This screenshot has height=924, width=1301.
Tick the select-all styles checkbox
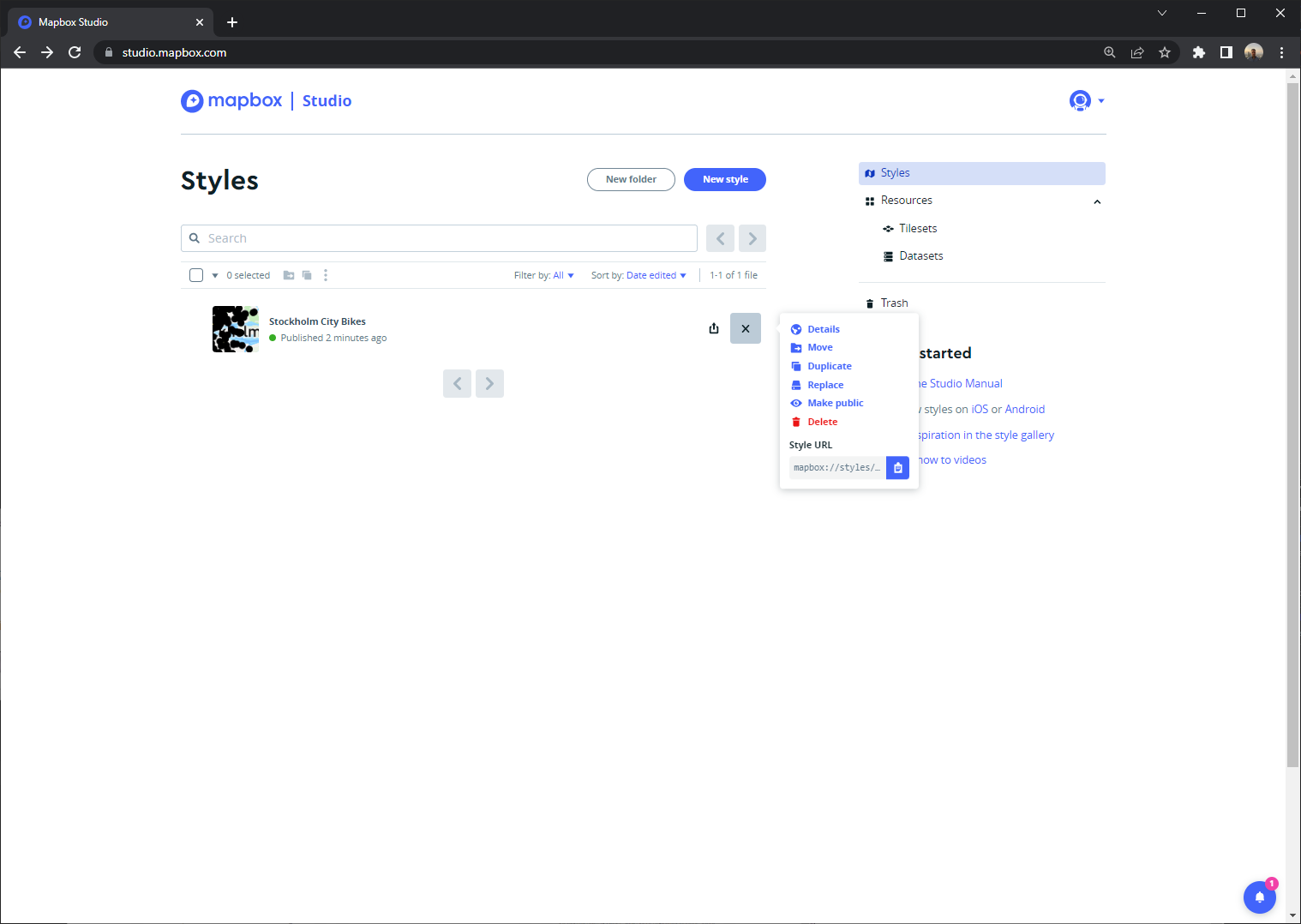(196, 275)
